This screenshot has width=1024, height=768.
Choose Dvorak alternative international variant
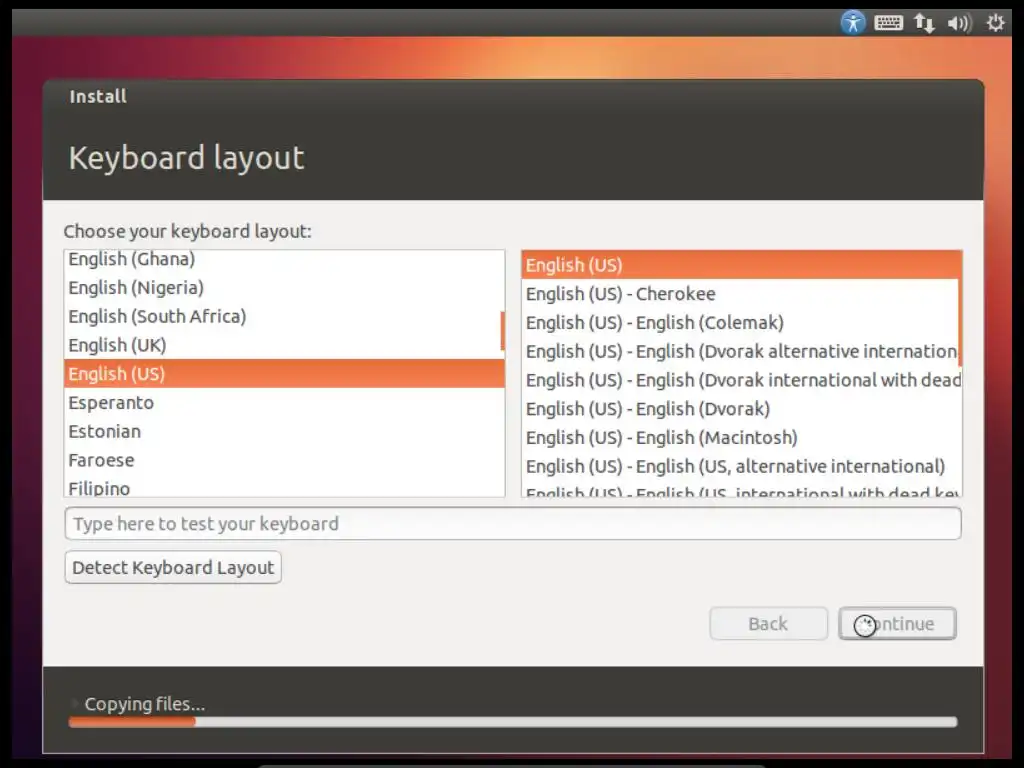[740, 351]
